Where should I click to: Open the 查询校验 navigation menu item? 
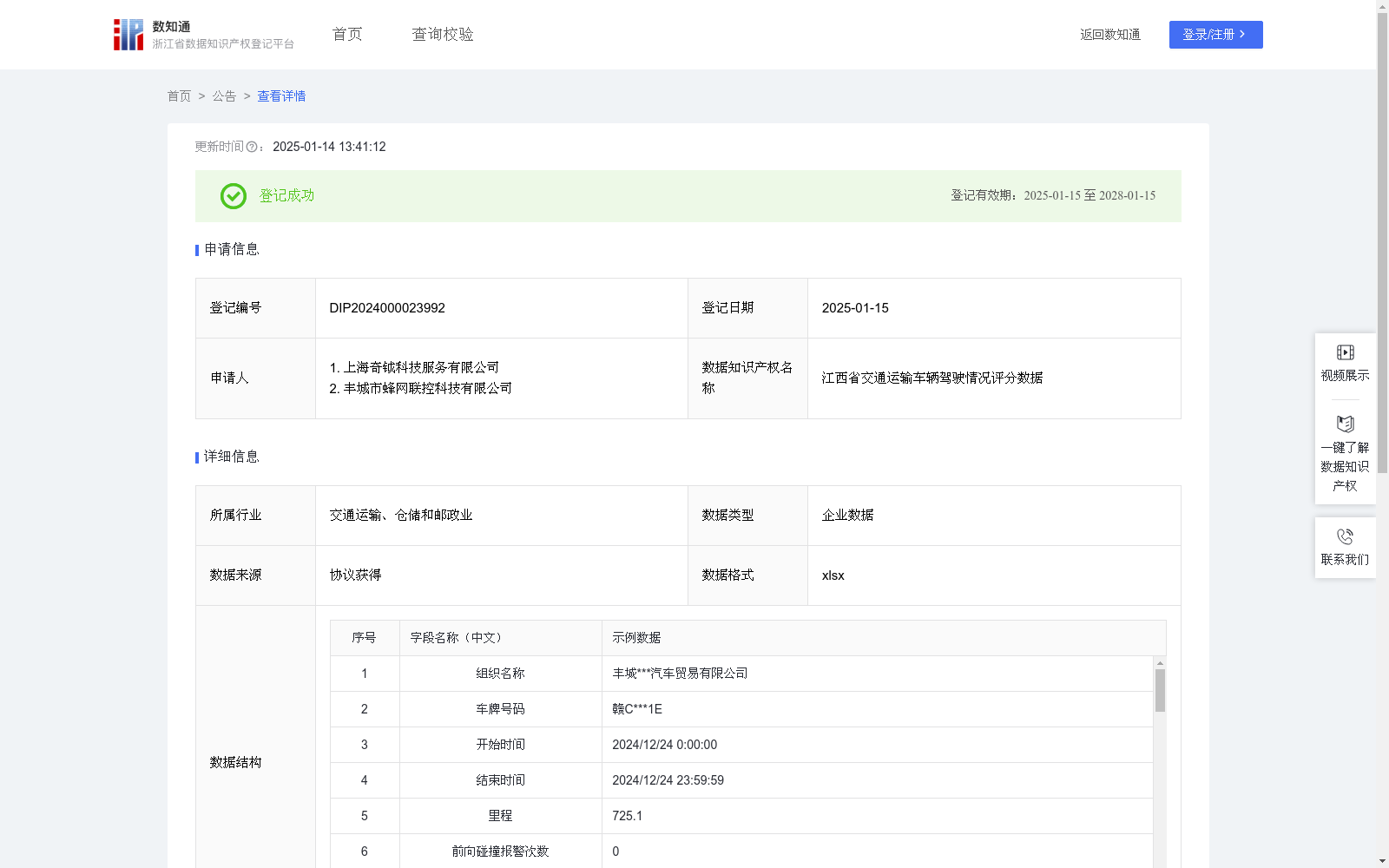[443, 35]
